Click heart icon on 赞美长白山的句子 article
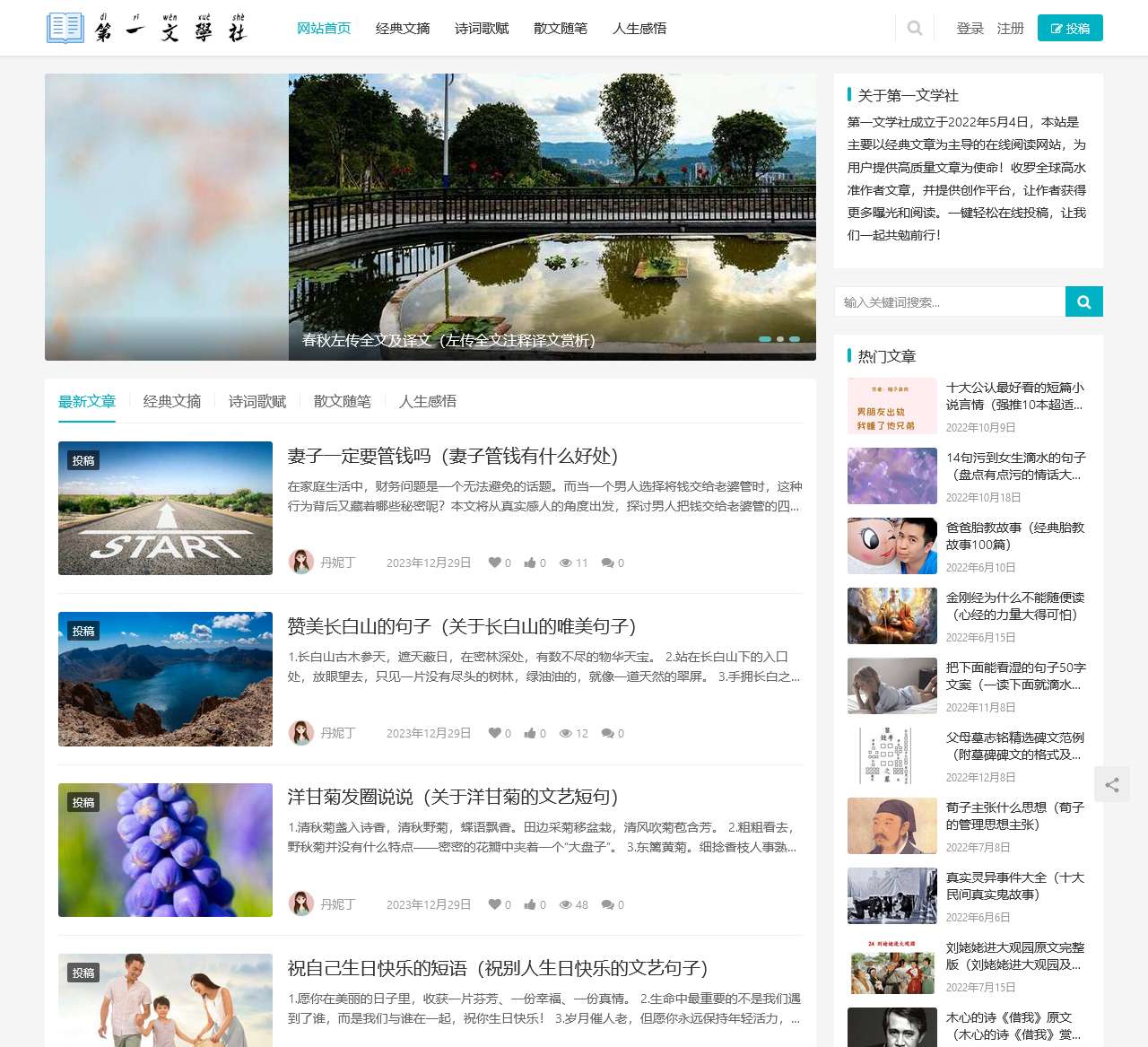The height and width of the screenshot is (1047, 1148). pos(494,733)
